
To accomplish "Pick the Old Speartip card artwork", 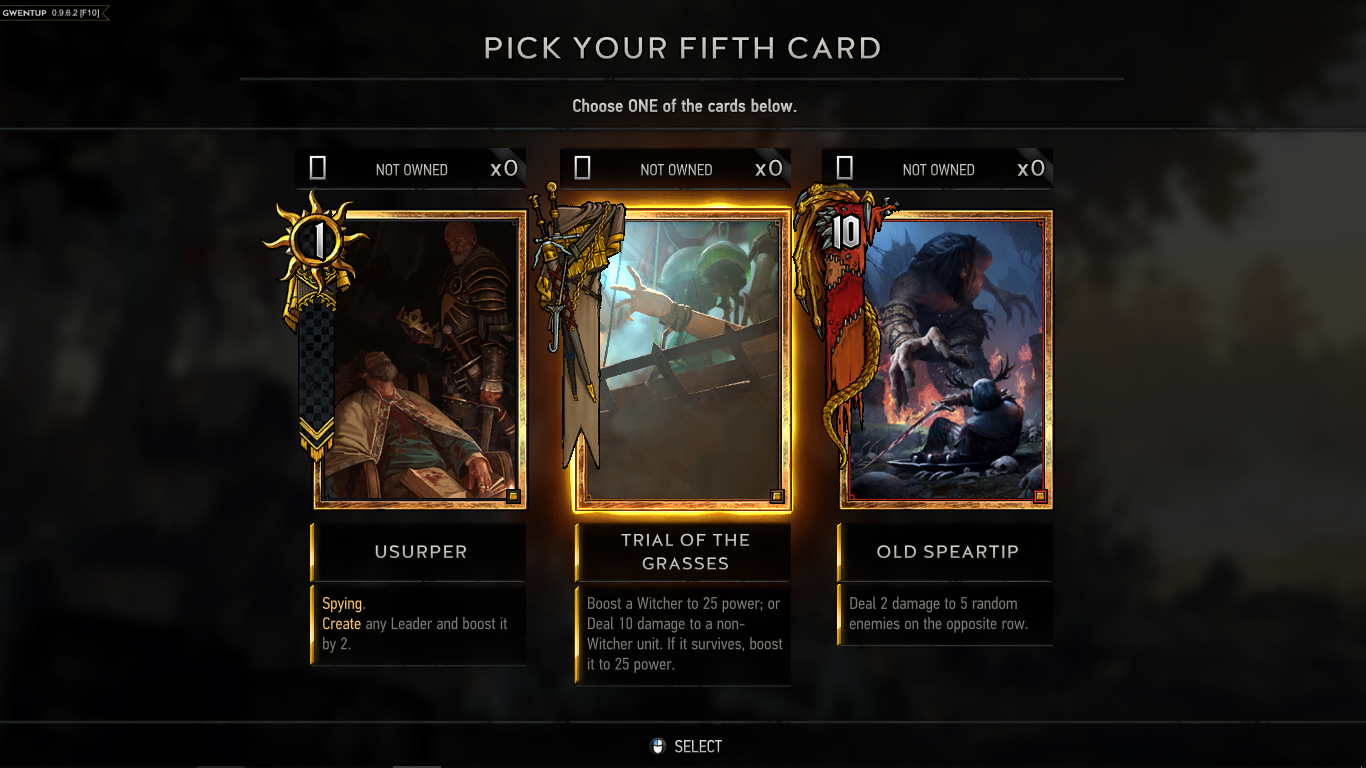I will click(x=946, y=360).
